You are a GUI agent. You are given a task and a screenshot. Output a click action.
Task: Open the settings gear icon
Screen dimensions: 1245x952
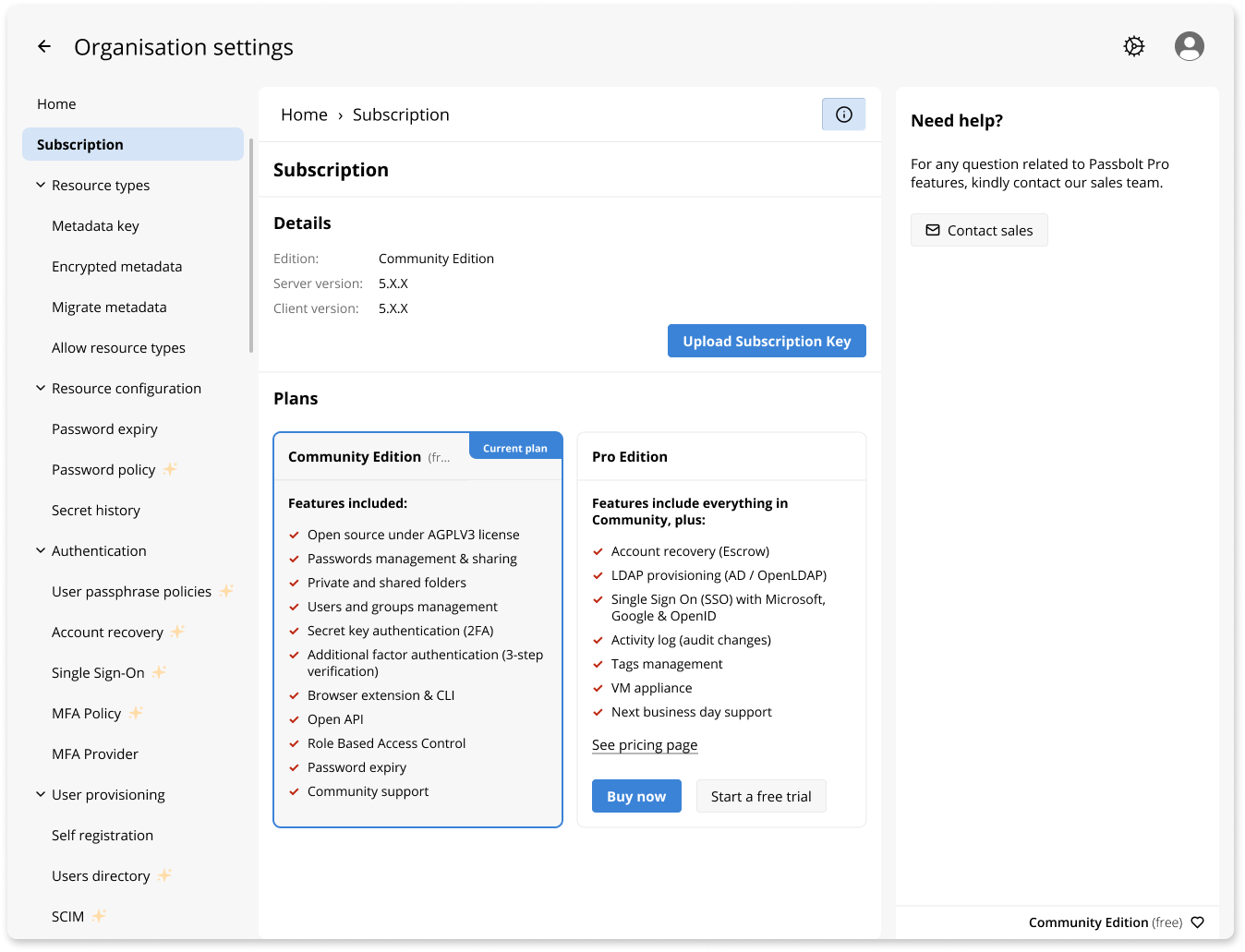click(1134, 46)
